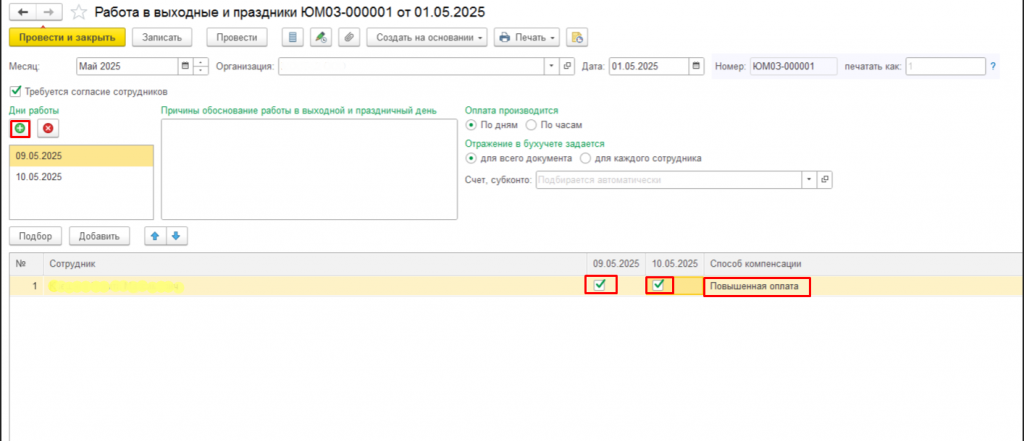Click Провести button
The height and width of the screenshot is (441, 1024).
click(x=237, y=37)
